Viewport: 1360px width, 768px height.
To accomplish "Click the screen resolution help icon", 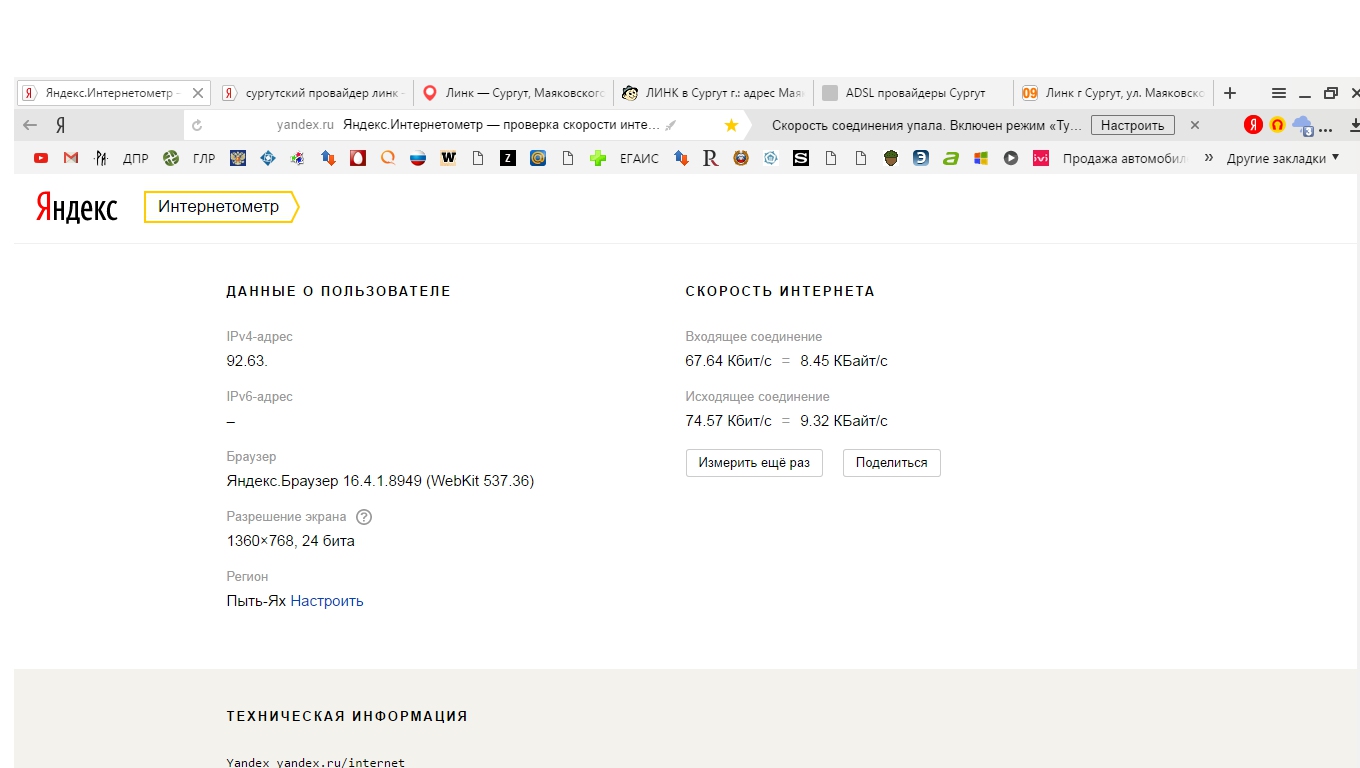I will (x=364, y=517).
